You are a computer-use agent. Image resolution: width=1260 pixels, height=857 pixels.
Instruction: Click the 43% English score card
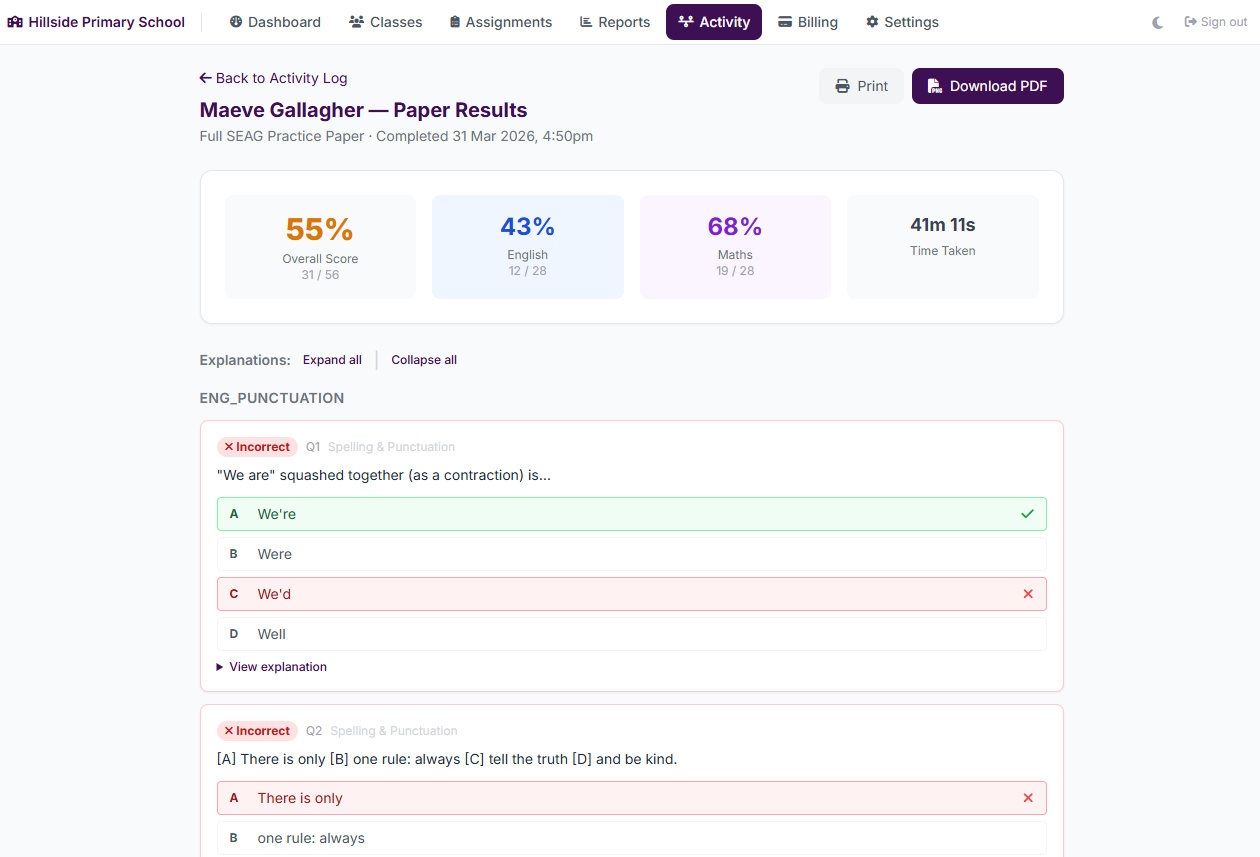tap(528, 247)
